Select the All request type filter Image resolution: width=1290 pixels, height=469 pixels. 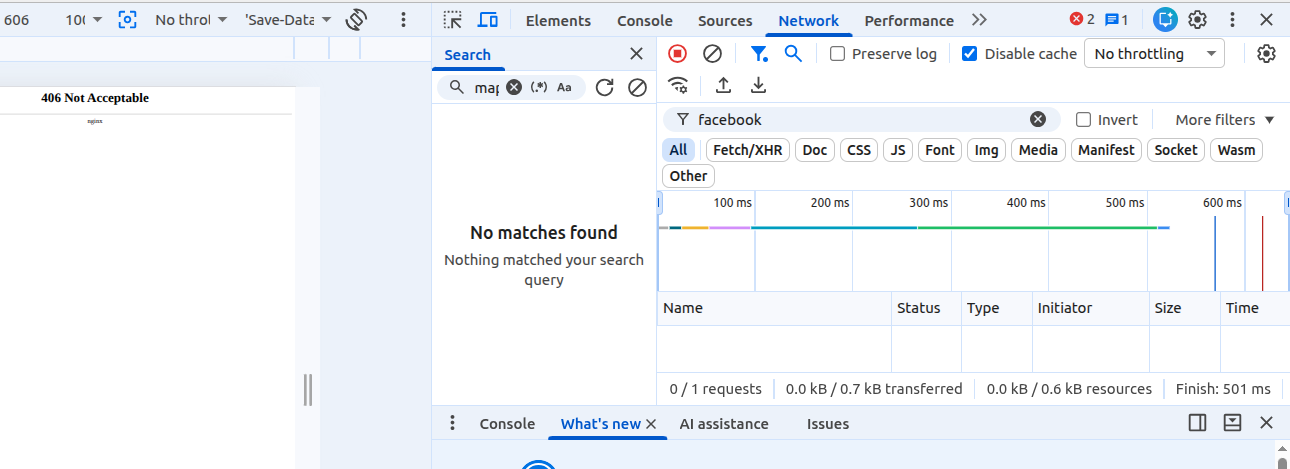tap(679, 150)
